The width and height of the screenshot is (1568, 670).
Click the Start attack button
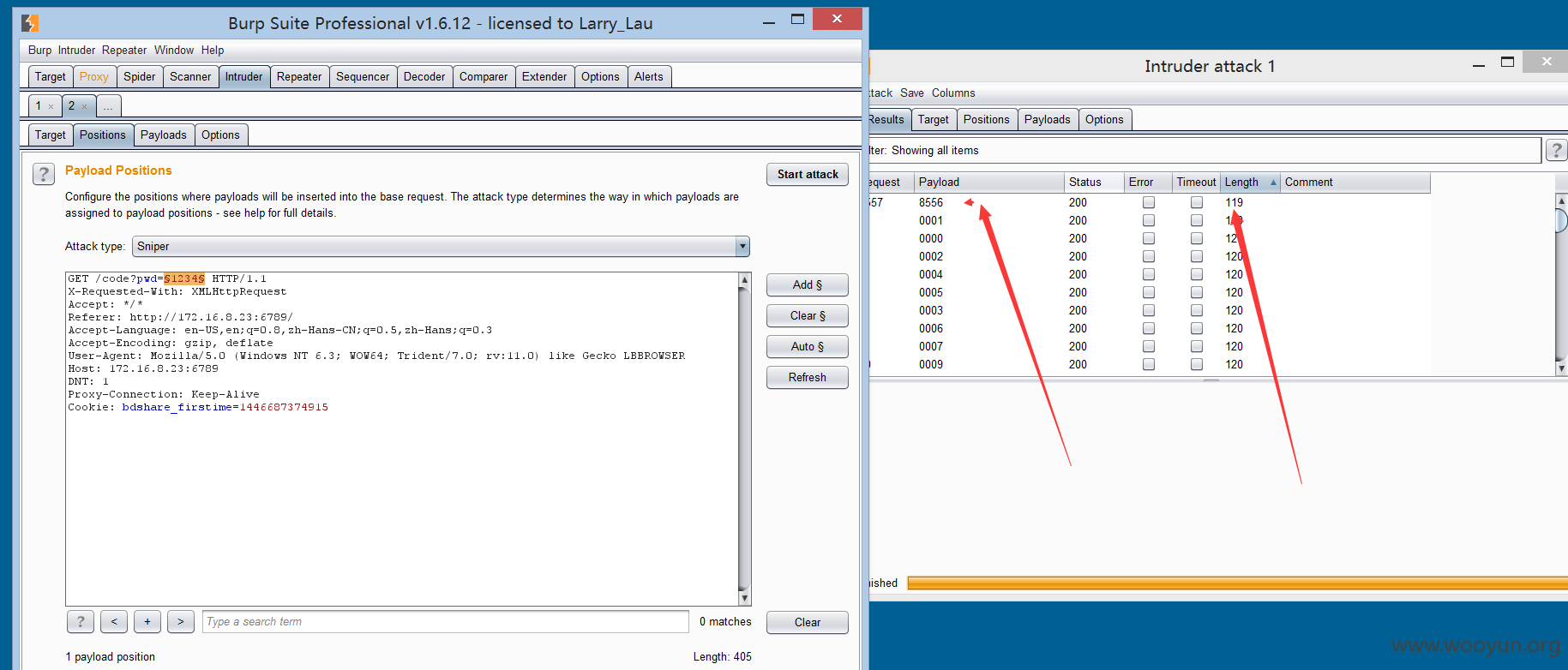click(x=808, y=175)
